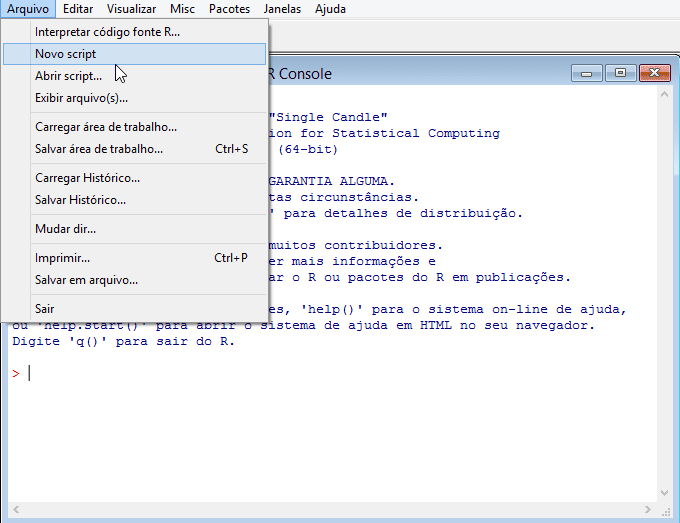Open the Pacotes menu
Screen dimensions: 680x523
coord(229,9)
